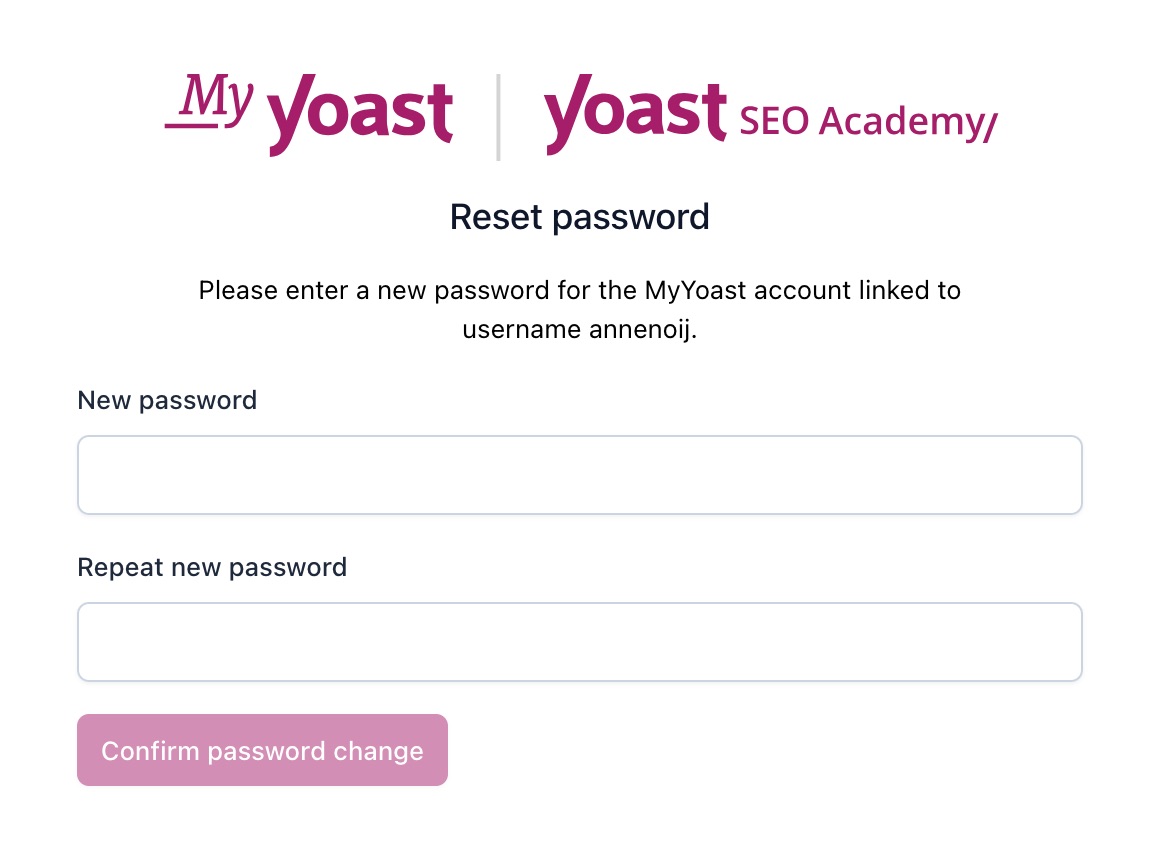Image resolution: width=1152 pixels, height=844 pixels.
Task: Click the Yoast SEO Academy logo
Action: click(x=771, y=115)
